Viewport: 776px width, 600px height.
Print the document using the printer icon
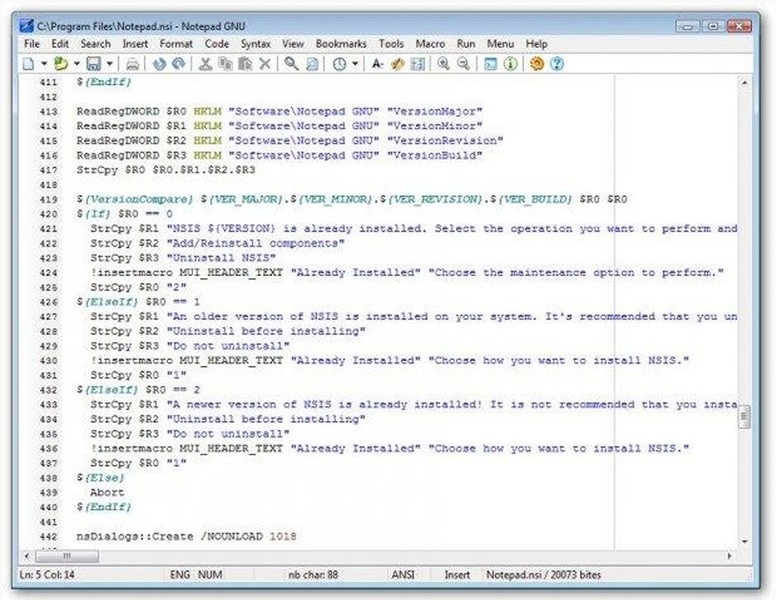(x=132, y=64)
